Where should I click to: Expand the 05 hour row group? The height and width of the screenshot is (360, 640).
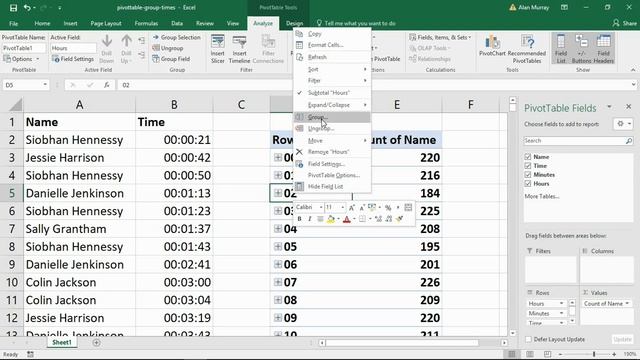tap(278, 247)
